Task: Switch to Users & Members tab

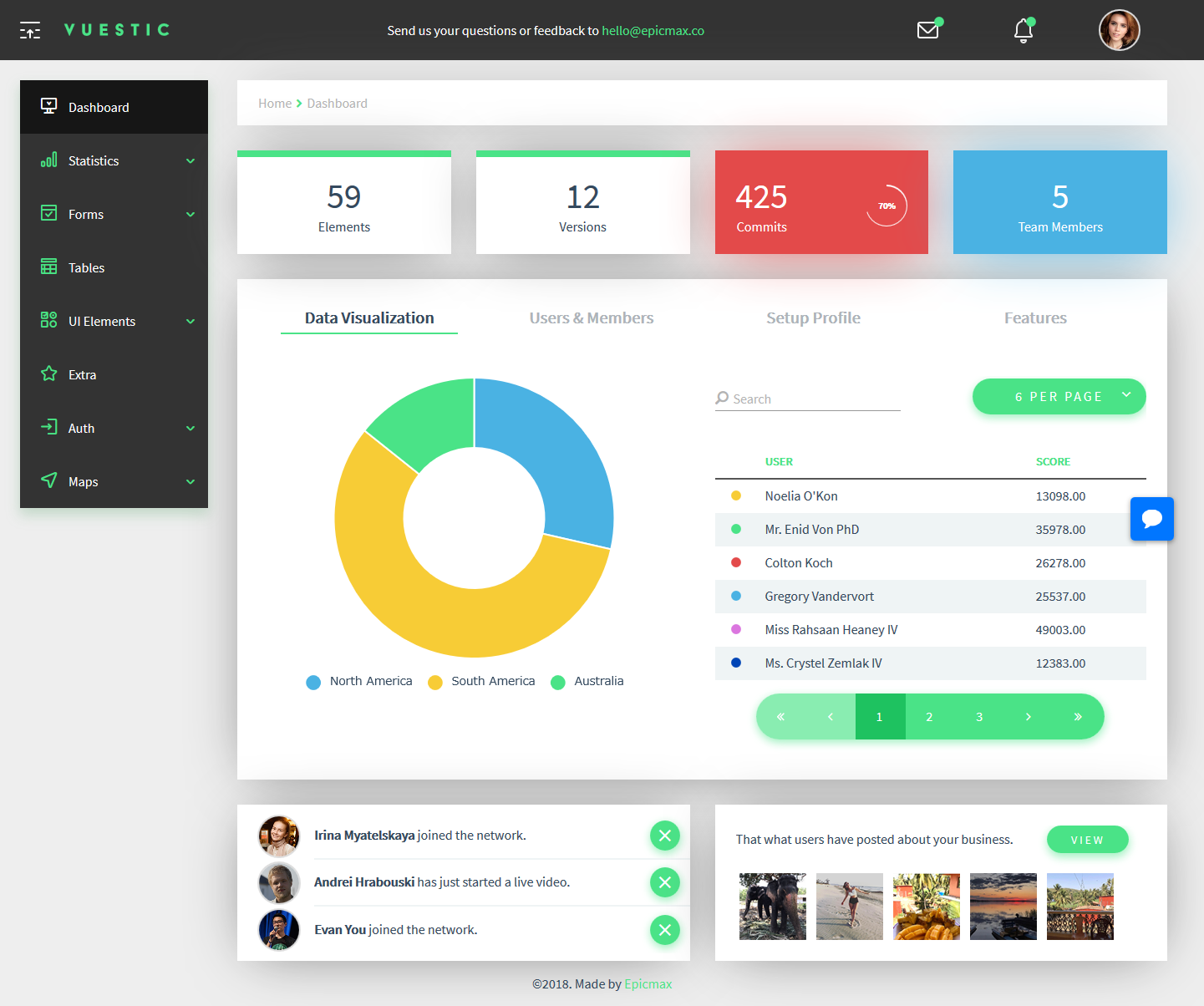Action: pyautogui.click(x=592, y=318)
